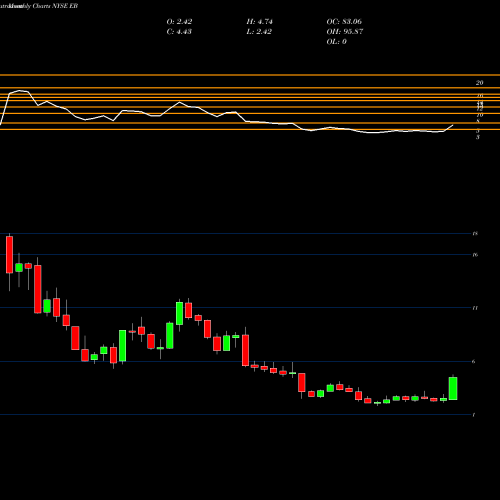This screenshot has height=500, width=500.
Task: Click the chart title ending 'Charts NYSE EB'
Action: [39, 6]
